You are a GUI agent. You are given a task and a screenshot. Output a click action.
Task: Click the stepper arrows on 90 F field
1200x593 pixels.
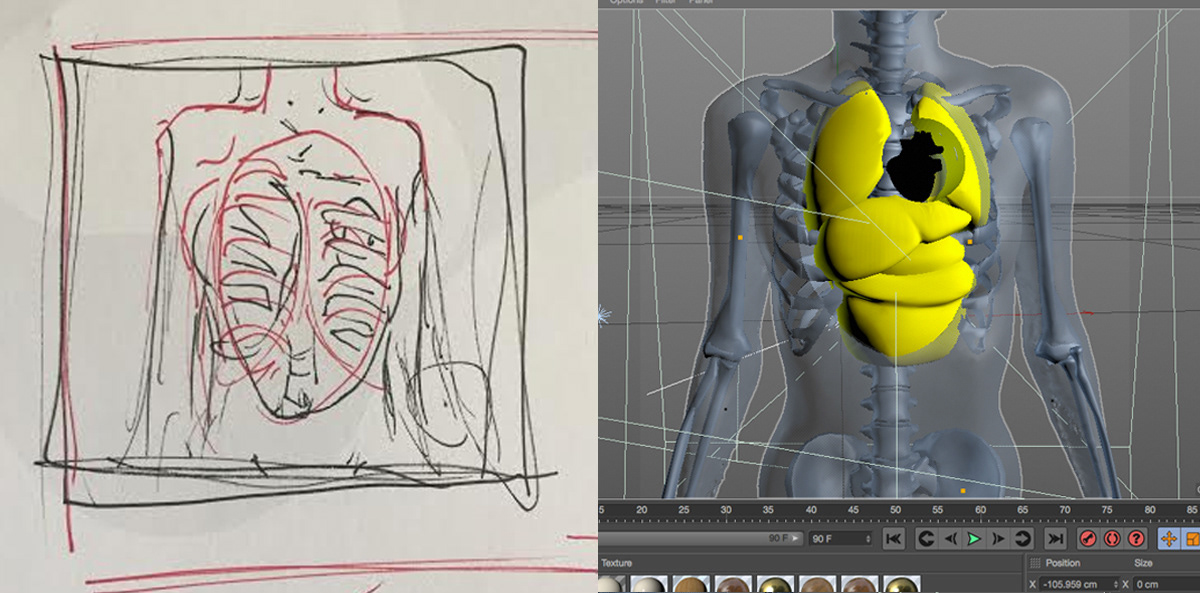pyautogui.click(x=868, y=539)
